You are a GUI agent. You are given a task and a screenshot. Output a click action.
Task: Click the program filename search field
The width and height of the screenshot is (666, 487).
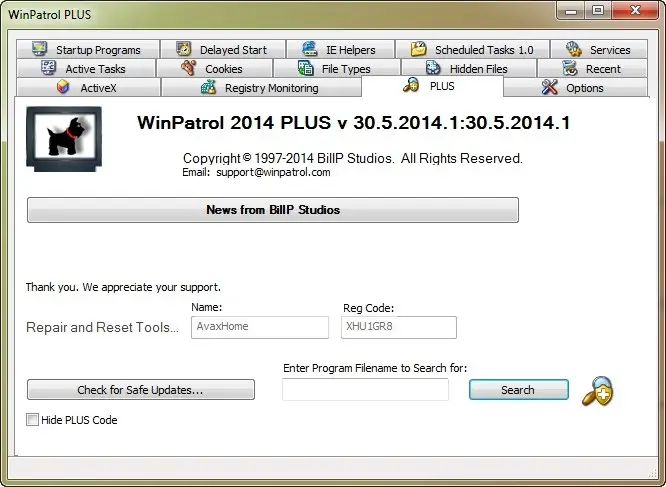click(365, 390)
